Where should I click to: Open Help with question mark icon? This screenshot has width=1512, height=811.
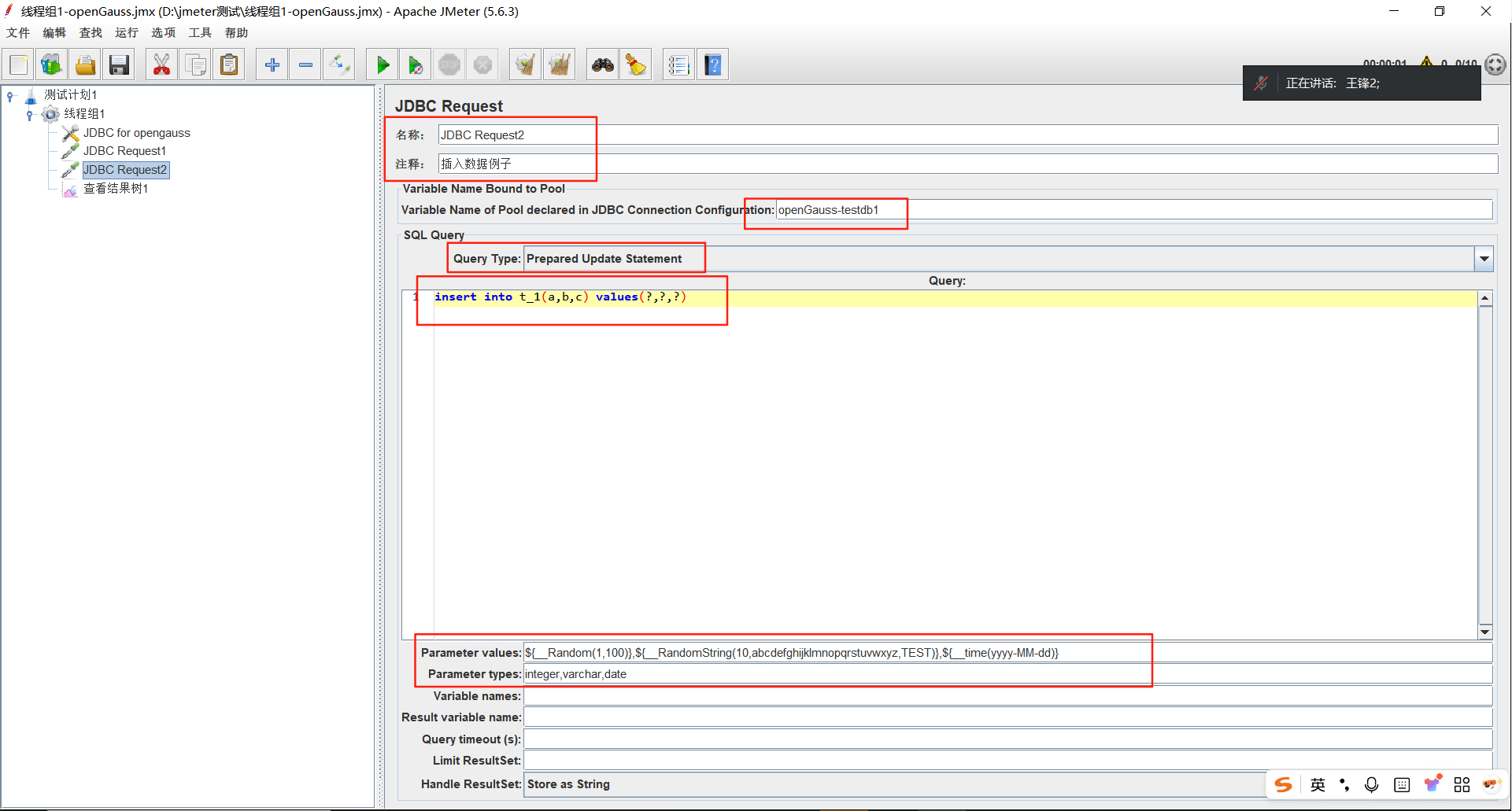coord(712,65)
